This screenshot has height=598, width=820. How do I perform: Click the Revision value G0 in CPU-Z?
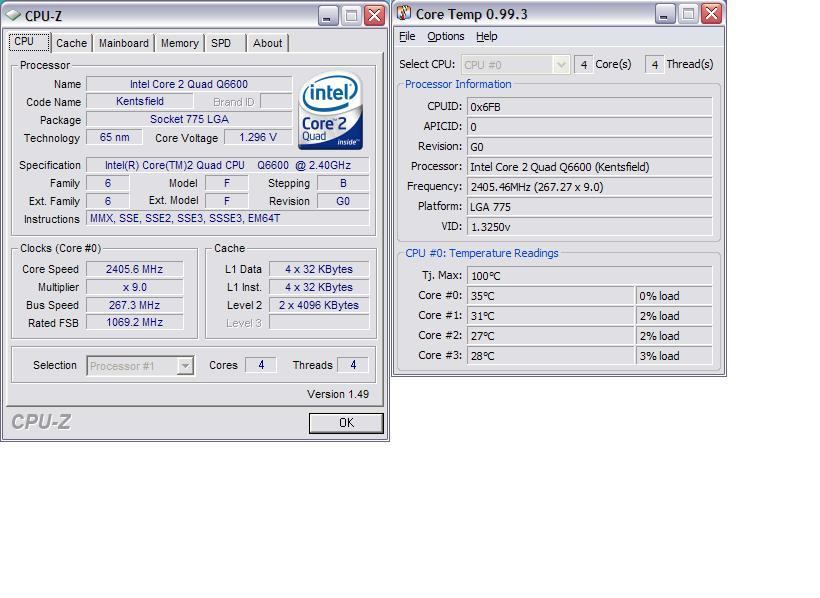click(x=343, y=201)
